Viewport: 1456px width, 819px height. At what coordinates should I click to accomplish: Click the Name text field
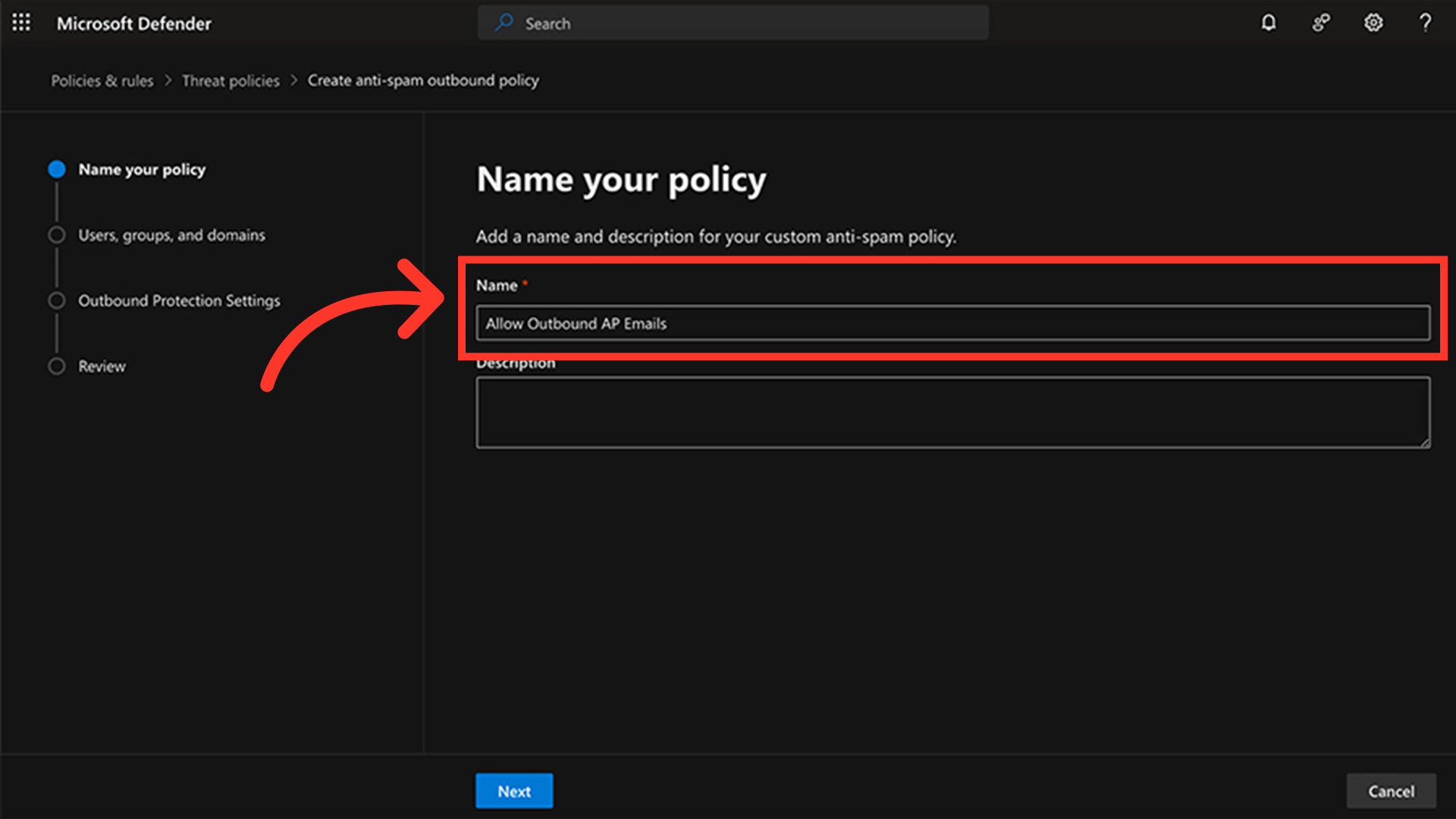tap(952, 323)
